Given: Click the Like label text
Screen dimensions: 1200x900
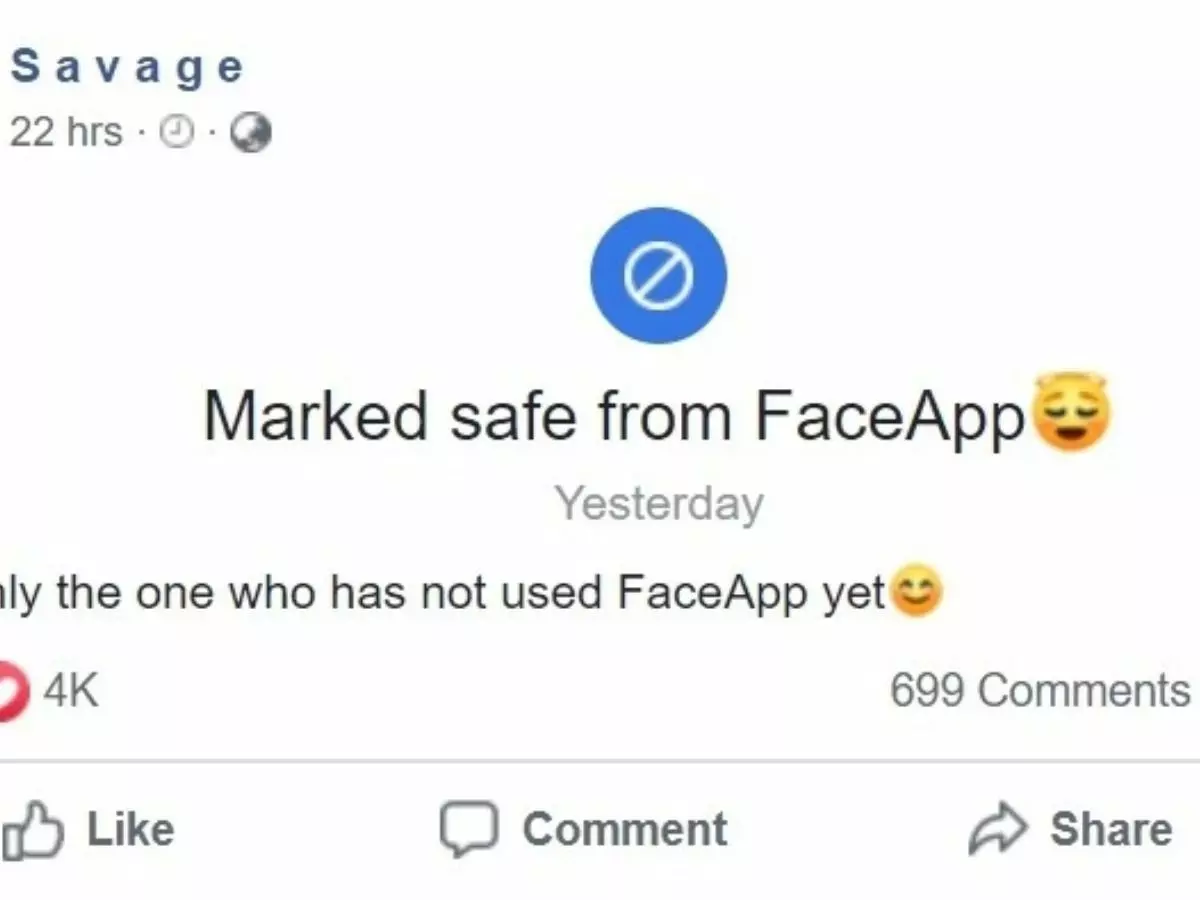Looking at the screenshot, I should [133, 826].
